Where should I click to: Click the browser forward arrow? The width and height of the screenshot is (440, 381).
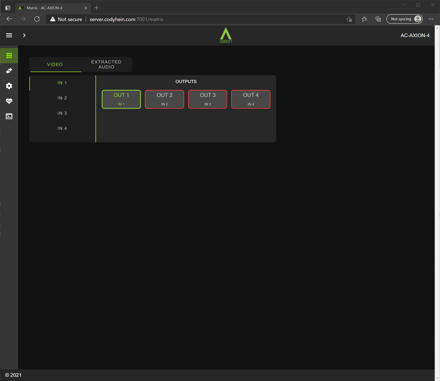(23, 19)
